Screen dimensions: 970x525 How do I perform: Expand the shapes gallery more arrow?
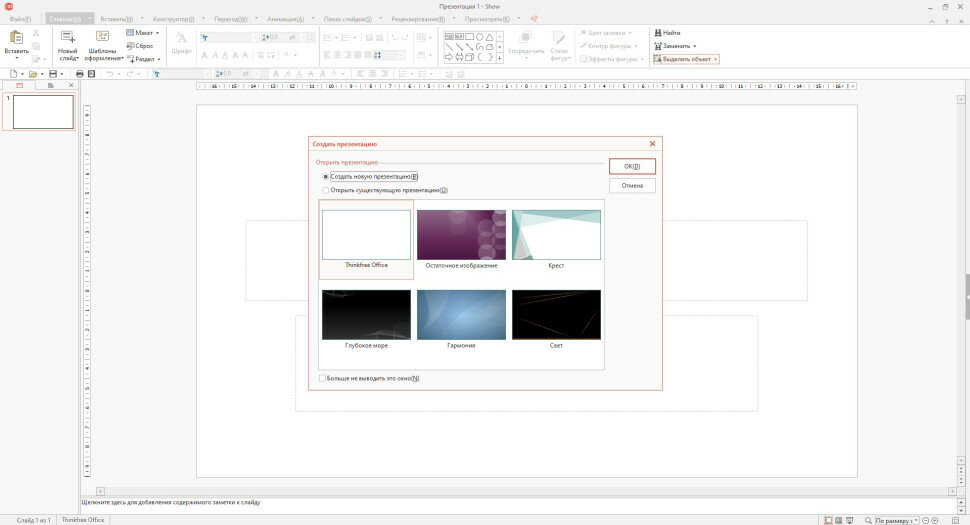(x=500, y=58)
